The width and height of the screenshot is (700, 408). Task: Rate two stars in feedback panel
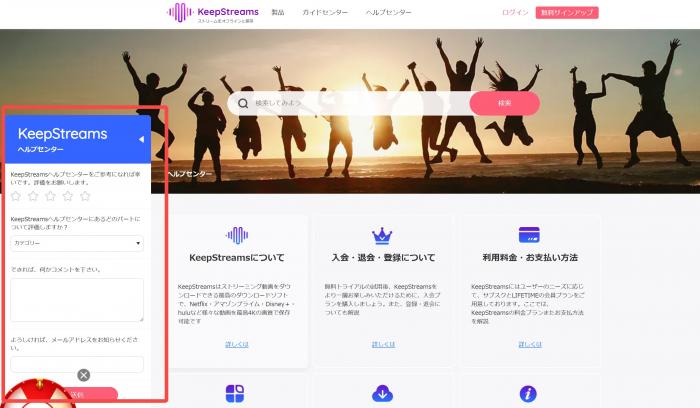click(33, 196)
